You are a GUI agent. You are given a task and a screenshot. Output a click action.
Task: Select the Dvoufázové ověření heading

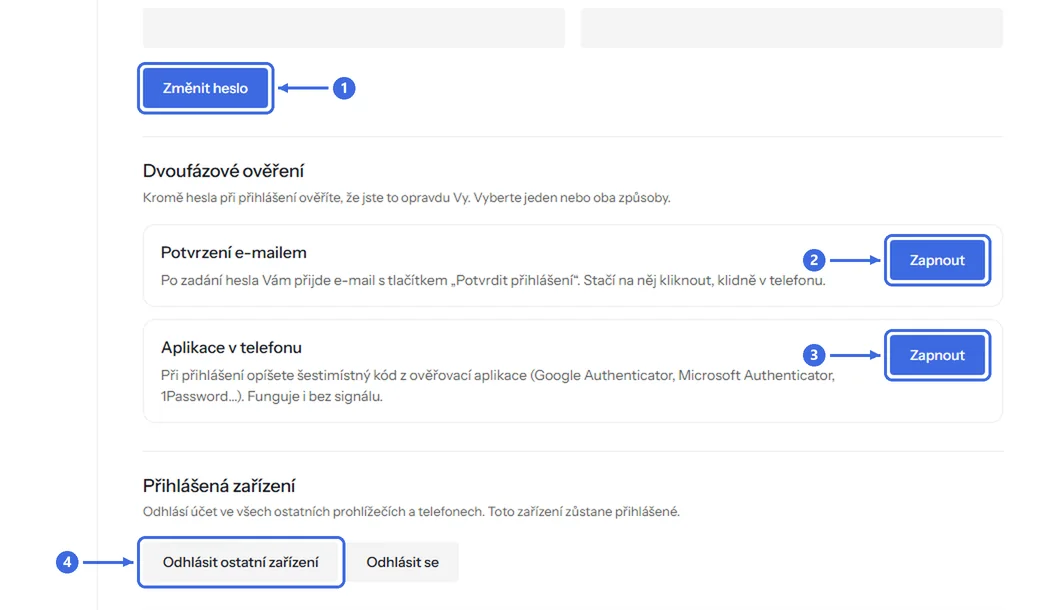pos(224,171)
